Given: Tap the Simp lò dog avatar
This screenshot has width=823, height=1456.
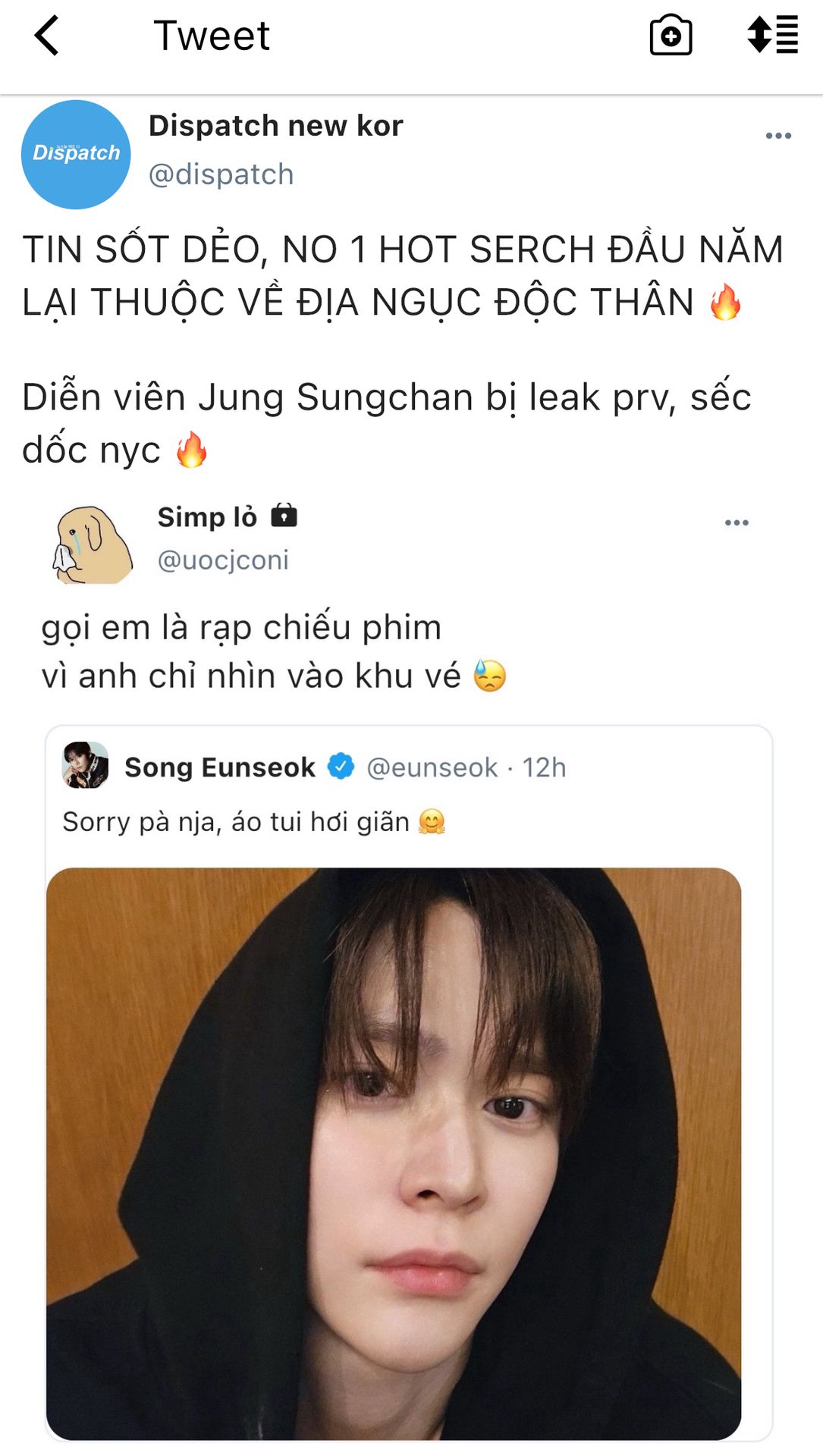Looking at the screenshot, I should pyautogui.click(x=93, y=544).
